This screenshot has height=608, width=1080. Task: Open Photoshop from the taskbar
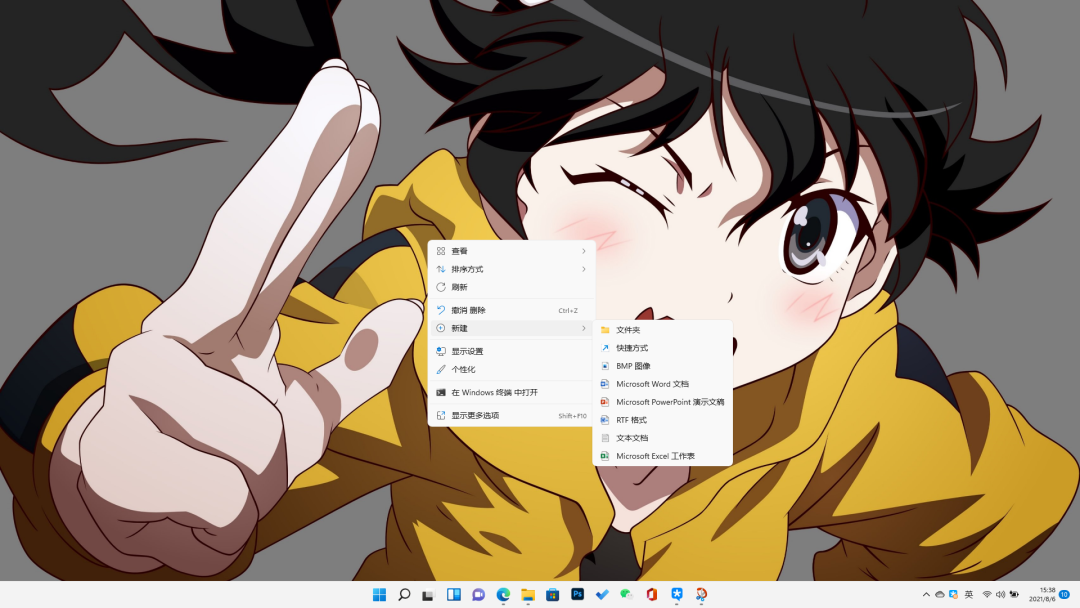point(577,595)
